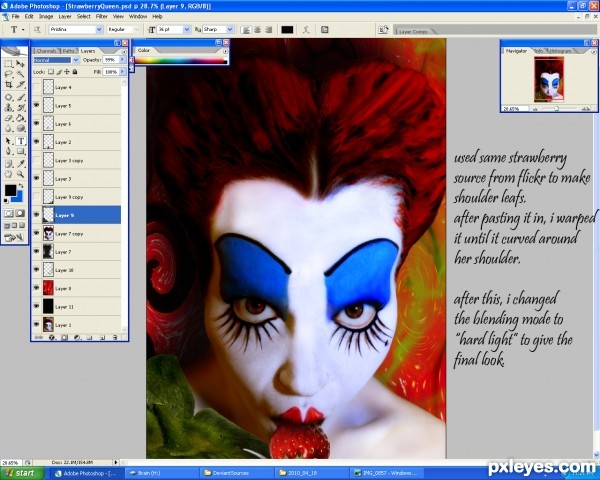Select the Brush tool
Image resolution: width=600 pixels, height=480 pixels.
pyautogui.click(x=20, y=97)
